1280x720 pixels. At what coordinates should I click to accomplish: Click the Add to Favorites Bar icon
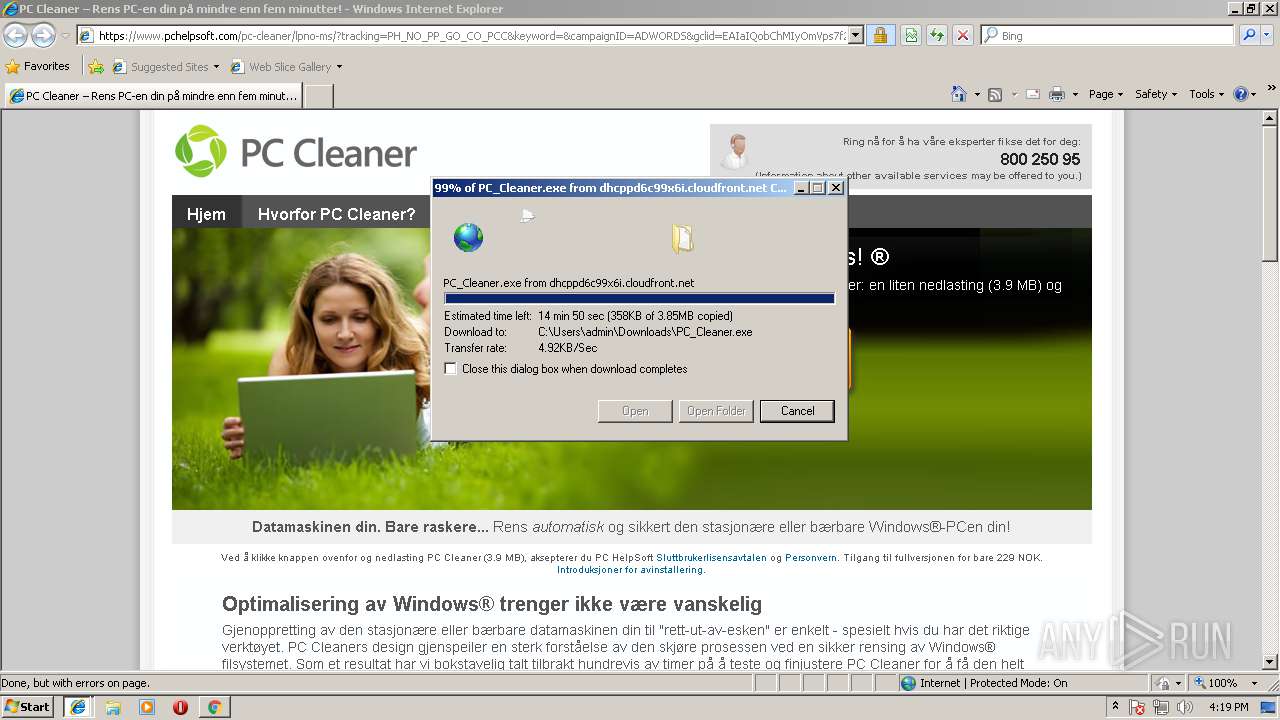96,67
